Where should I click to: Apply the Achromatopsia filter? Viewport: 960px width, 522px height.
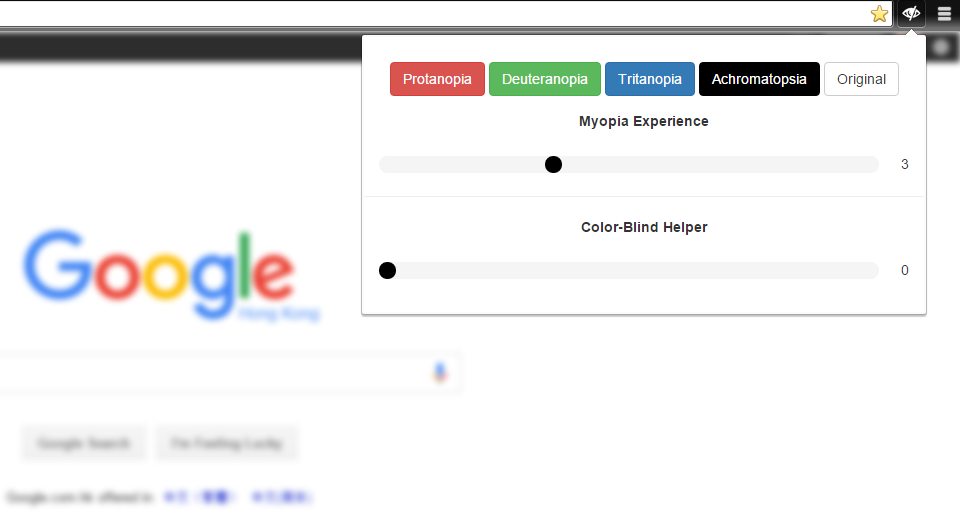(x=759, y=79)
